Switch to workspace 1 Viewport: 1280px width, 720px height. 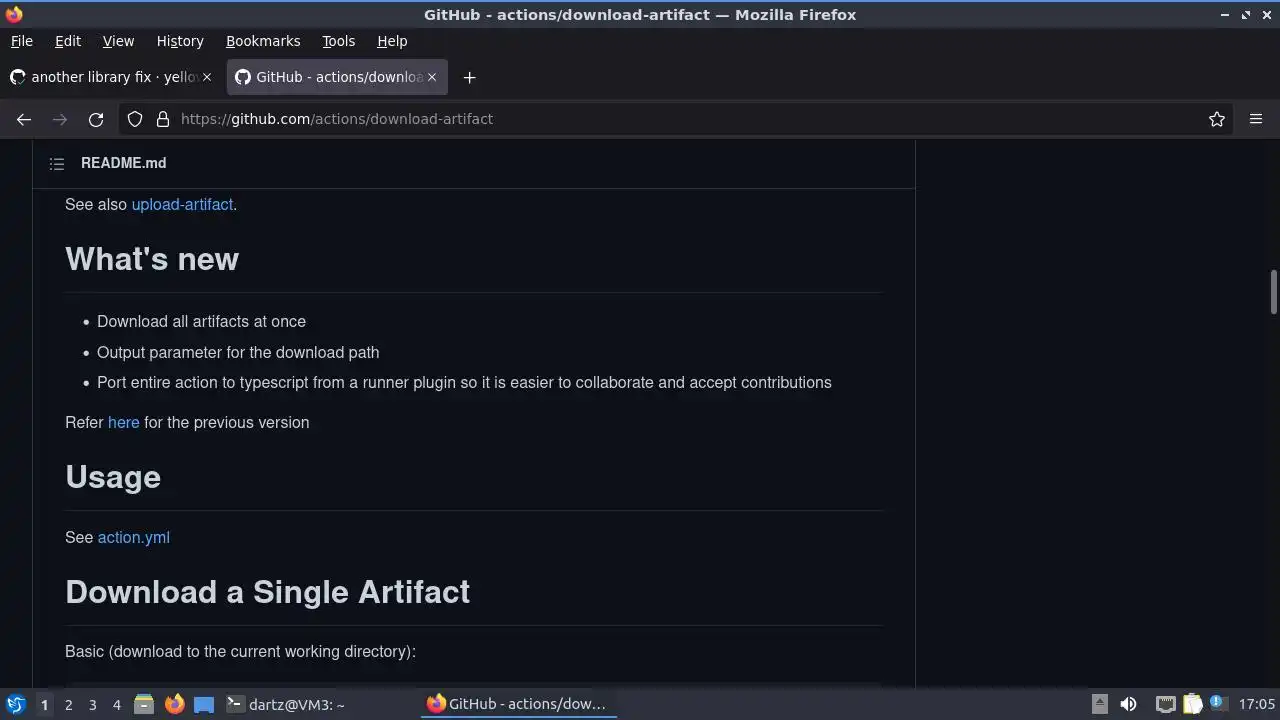coord(44,704)
